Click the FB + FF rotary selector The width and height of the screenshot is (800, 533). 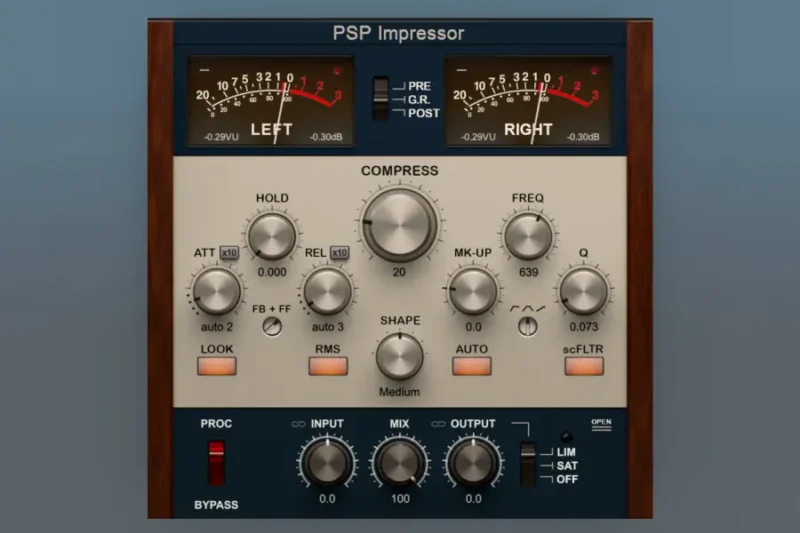tap(272, 326)
